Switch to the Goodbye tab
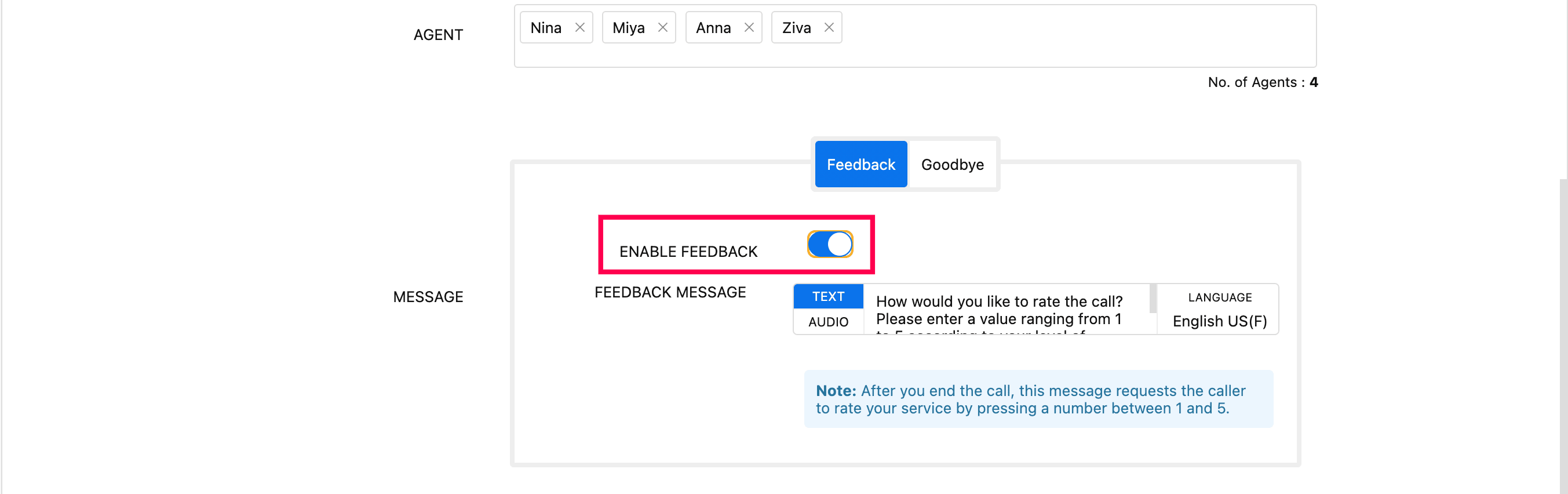The width and height of the screenshot is (1568, 494). 952,165
